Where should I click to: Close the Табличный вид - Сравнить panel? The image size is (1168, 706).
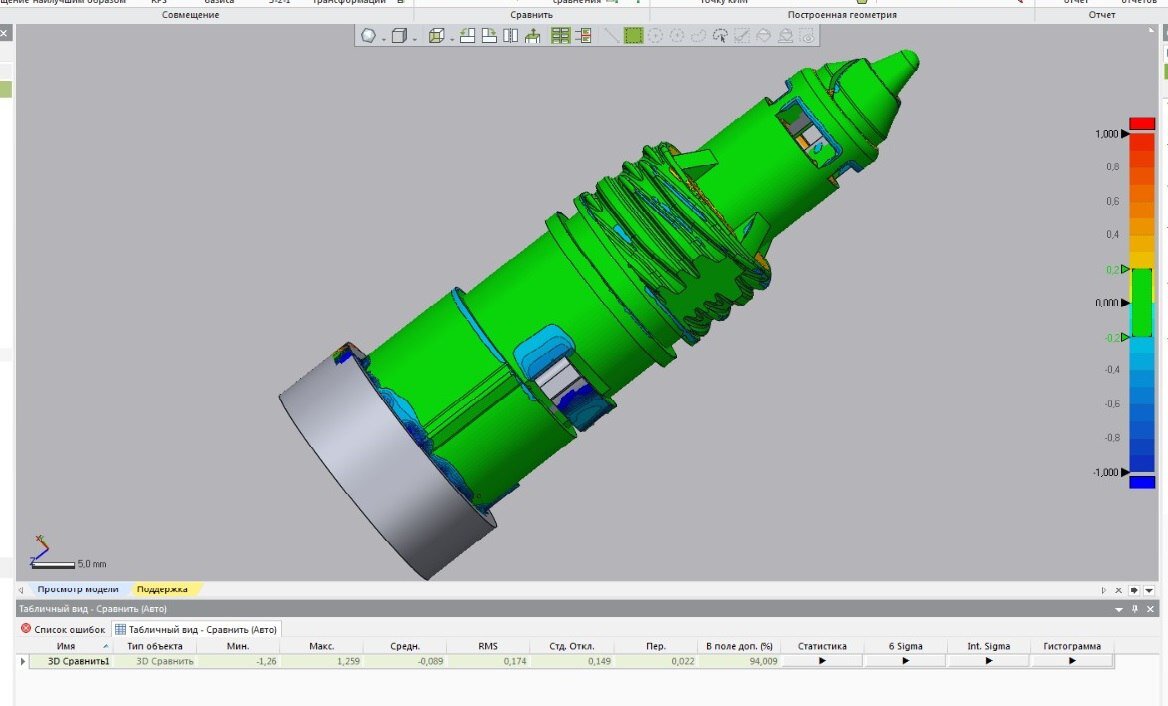coord(1150,609)
